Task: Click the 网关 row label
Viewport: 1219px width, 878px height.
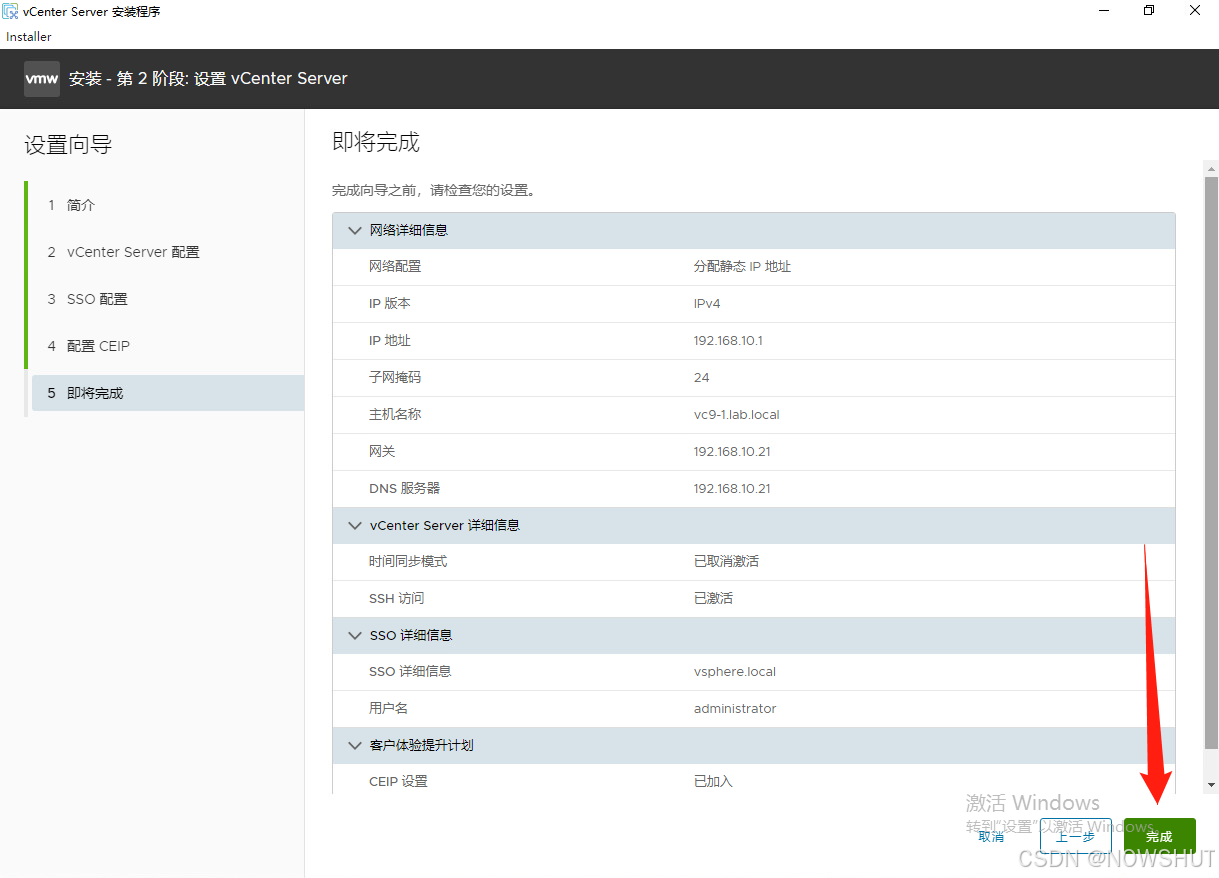Action: 382,452
